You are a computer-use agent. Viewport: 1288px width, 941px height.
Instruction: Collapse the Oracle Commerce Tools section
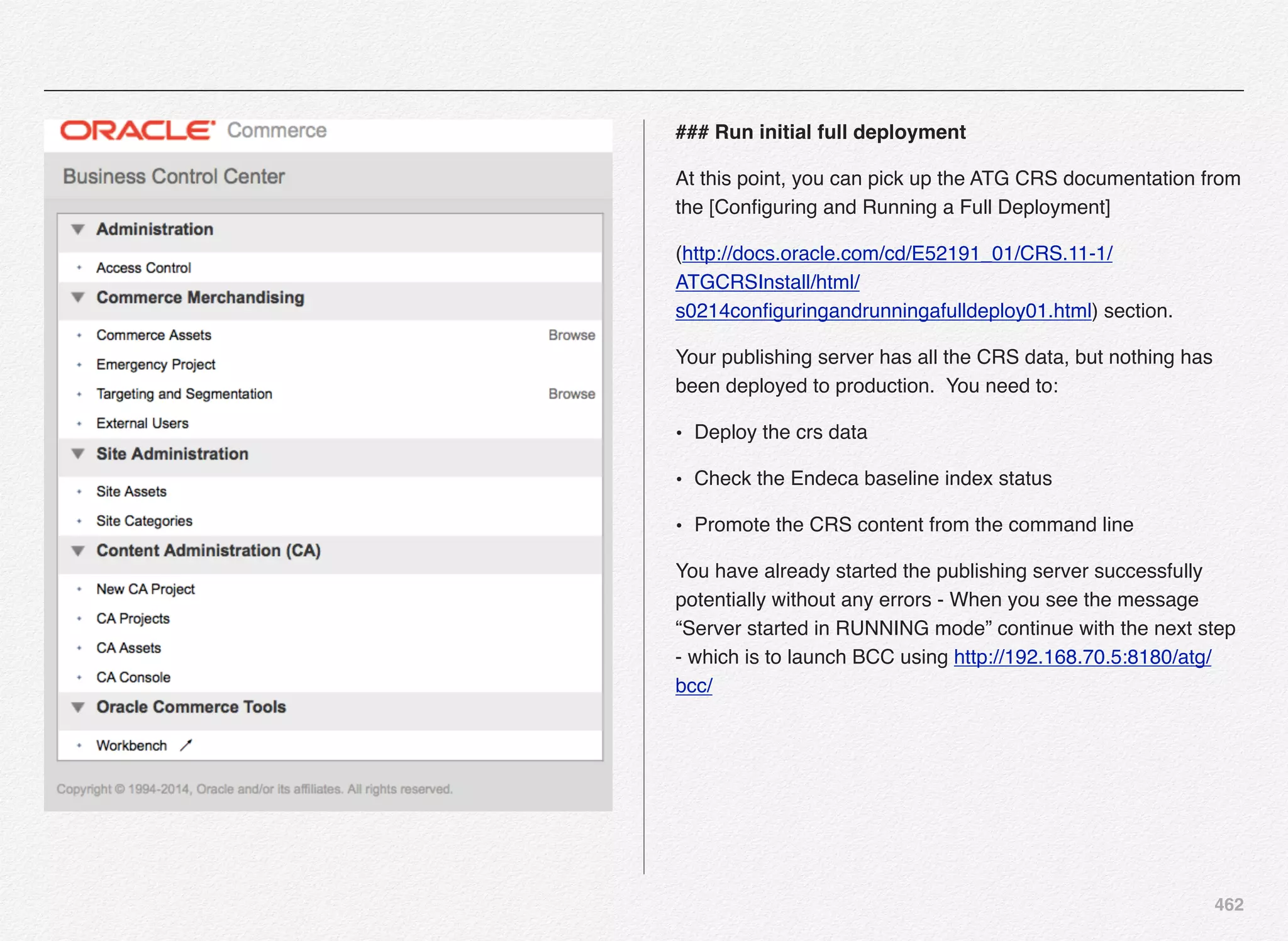point(78,707)
